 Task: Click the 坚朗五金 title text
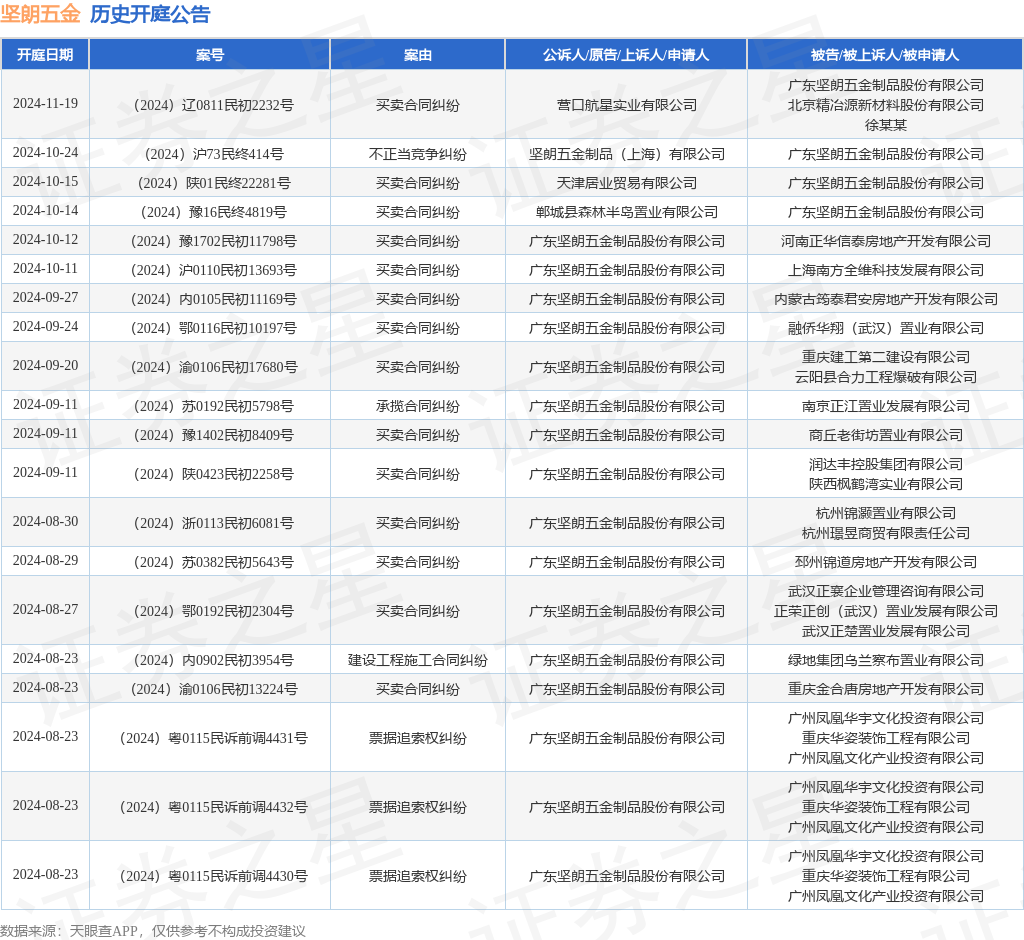click(x=40, y=14)
